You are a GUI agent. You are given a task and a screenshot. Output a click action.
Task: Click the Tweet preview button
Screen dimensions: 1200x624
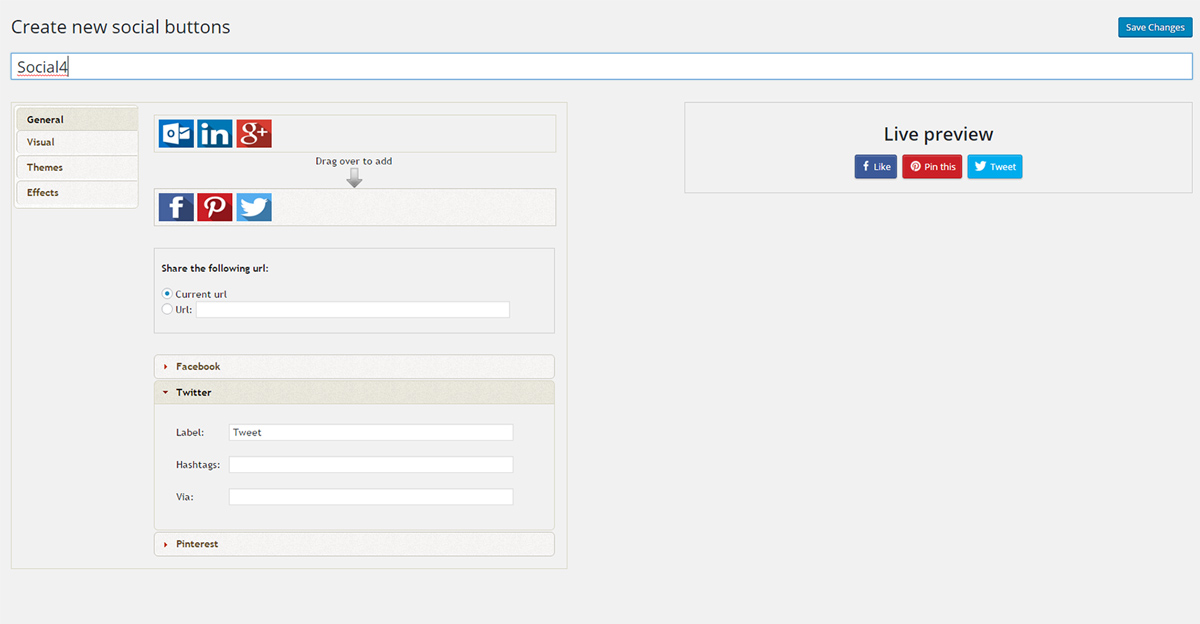coord(995,167)
